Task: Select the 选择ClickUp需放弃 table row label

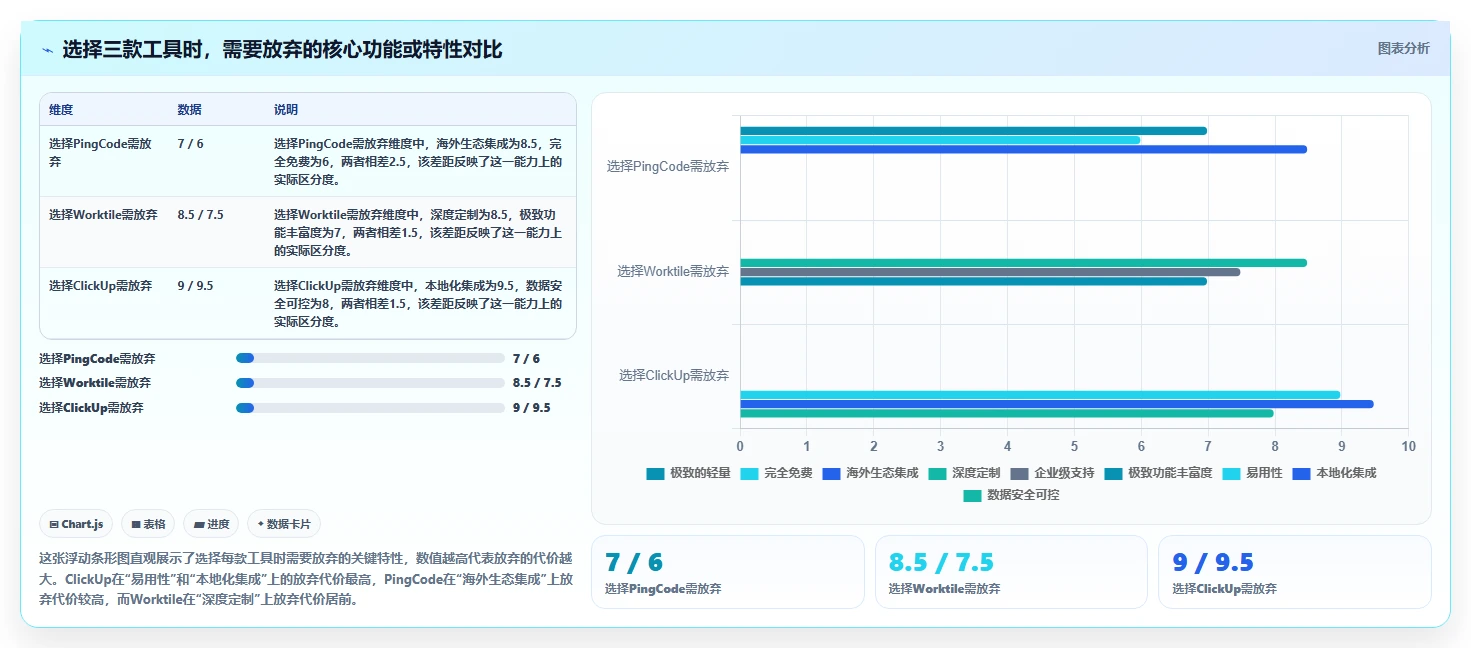Action: click(100, 286)
